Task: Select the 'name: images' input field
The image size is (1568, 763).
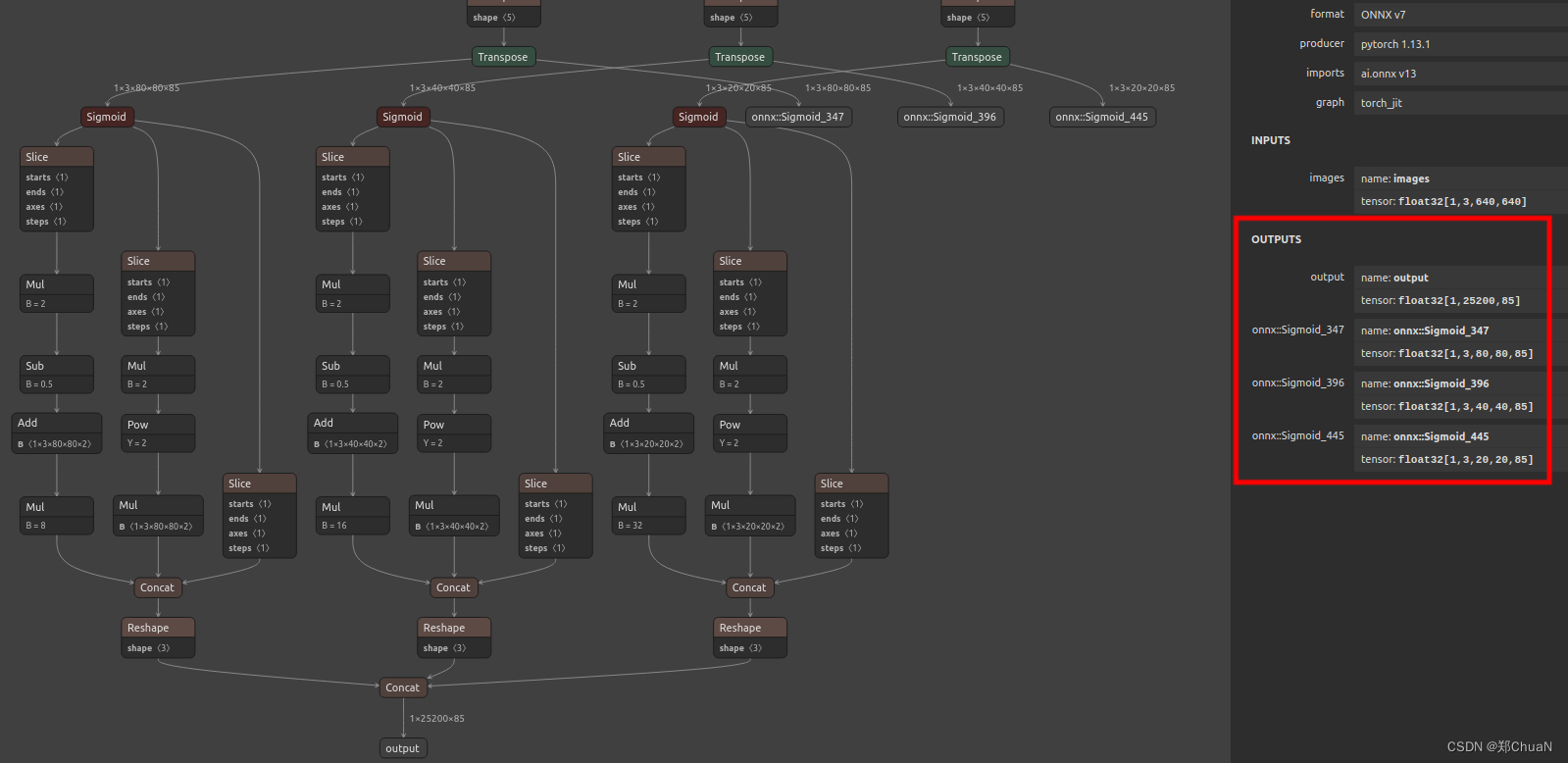Action: [1459, 178]
